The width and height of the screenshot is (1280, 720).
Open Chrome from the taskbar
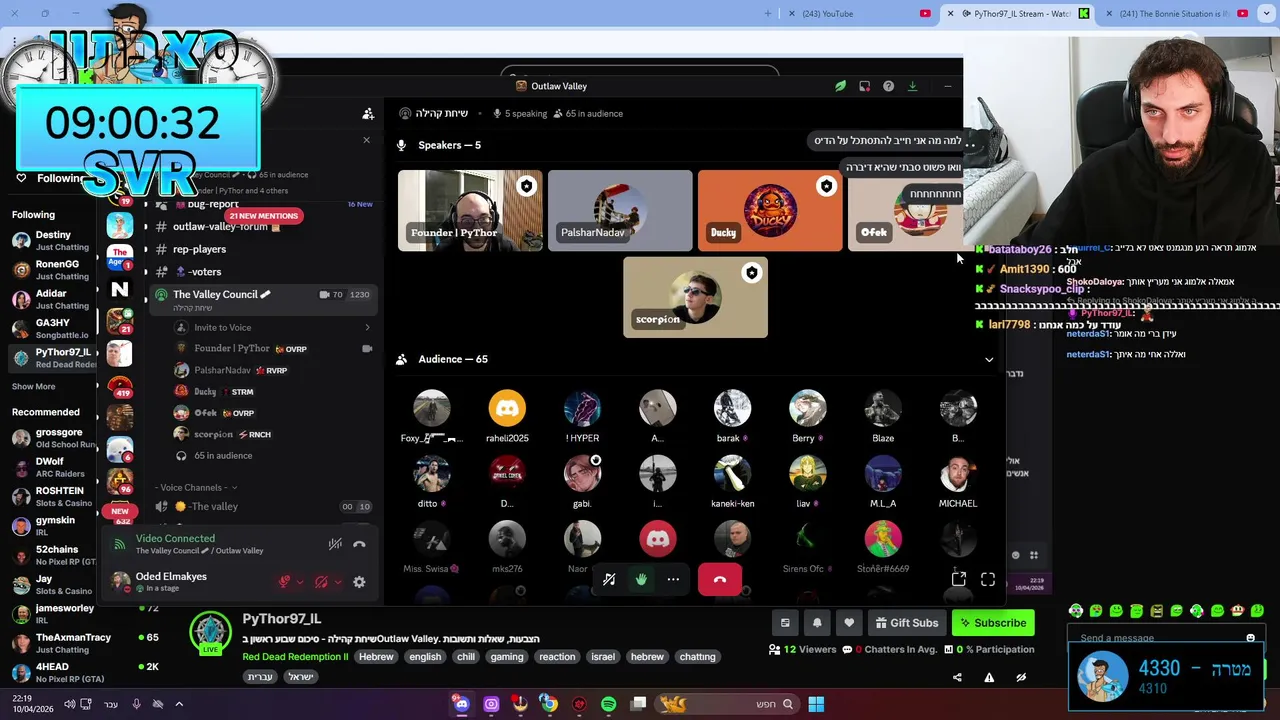pos(549,704)
